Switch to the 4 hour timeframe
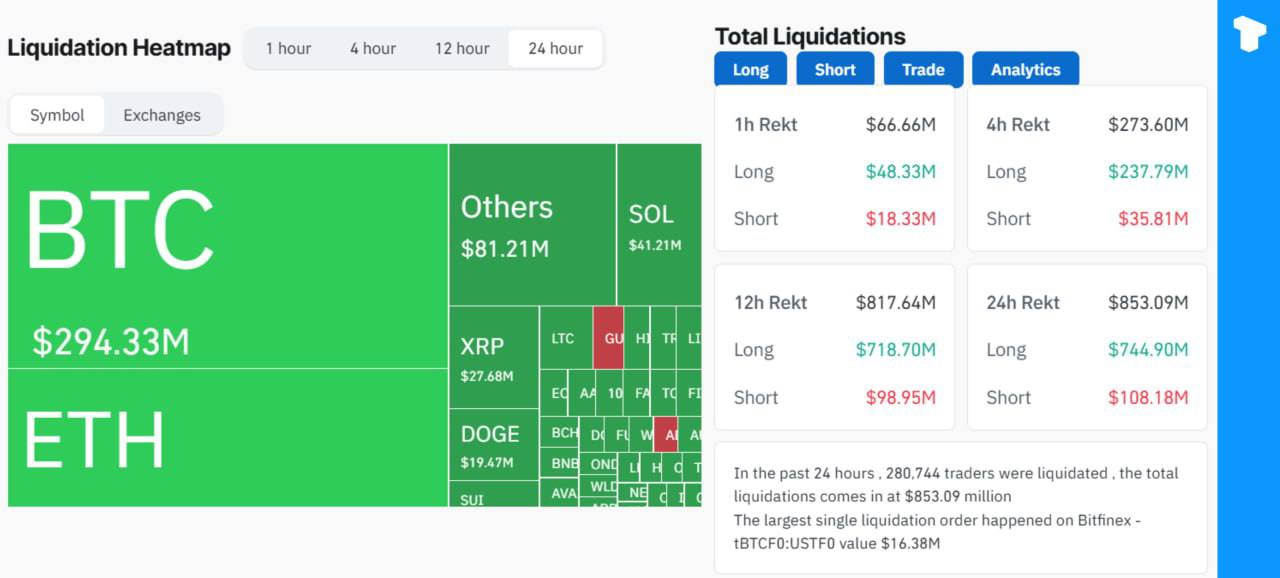The height and width of the screenshot is (578, 1280). pos(373,48)
